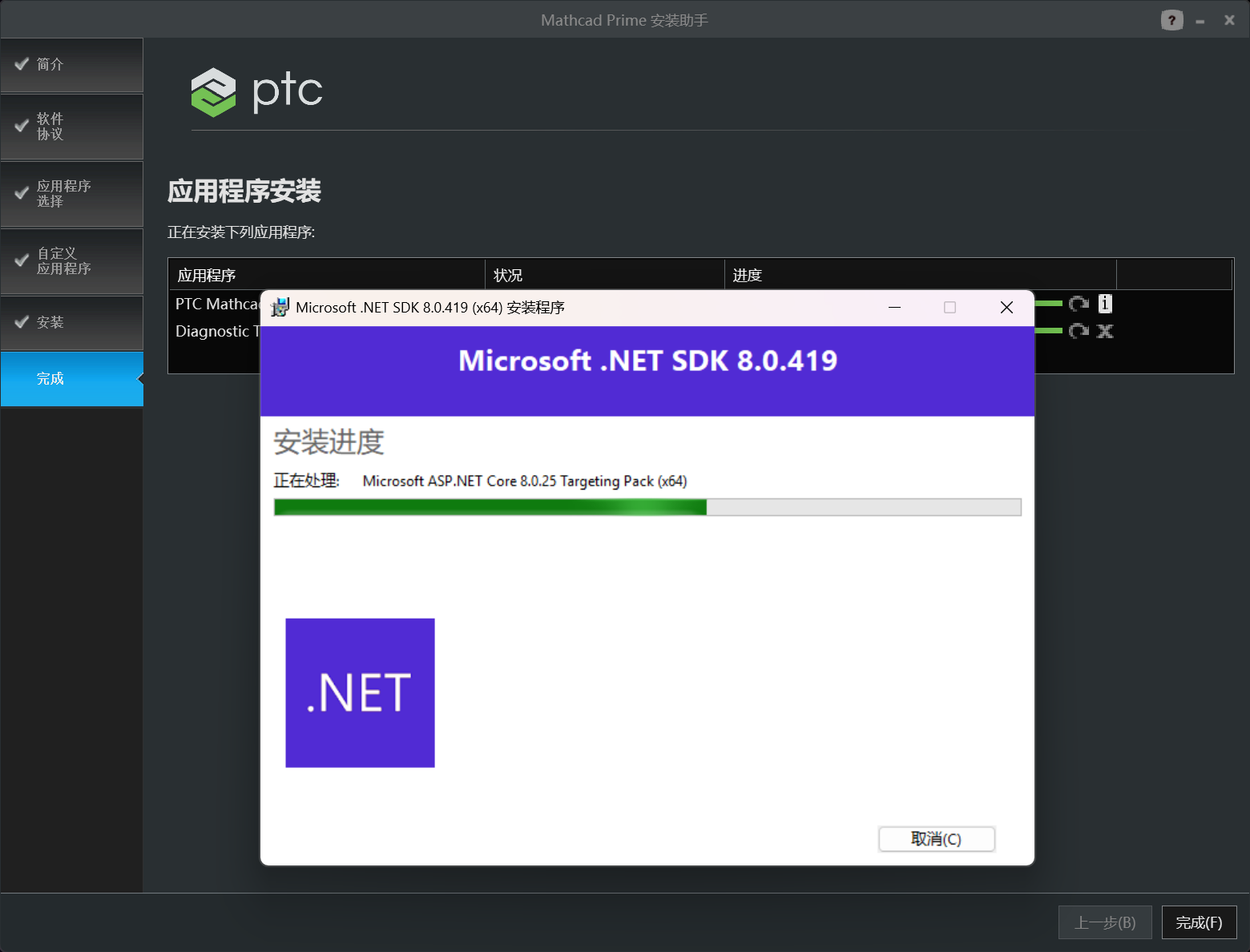The image size is (1250, 952).
Task: Click the 进度 column header in the table
Action: click(747, 275)
